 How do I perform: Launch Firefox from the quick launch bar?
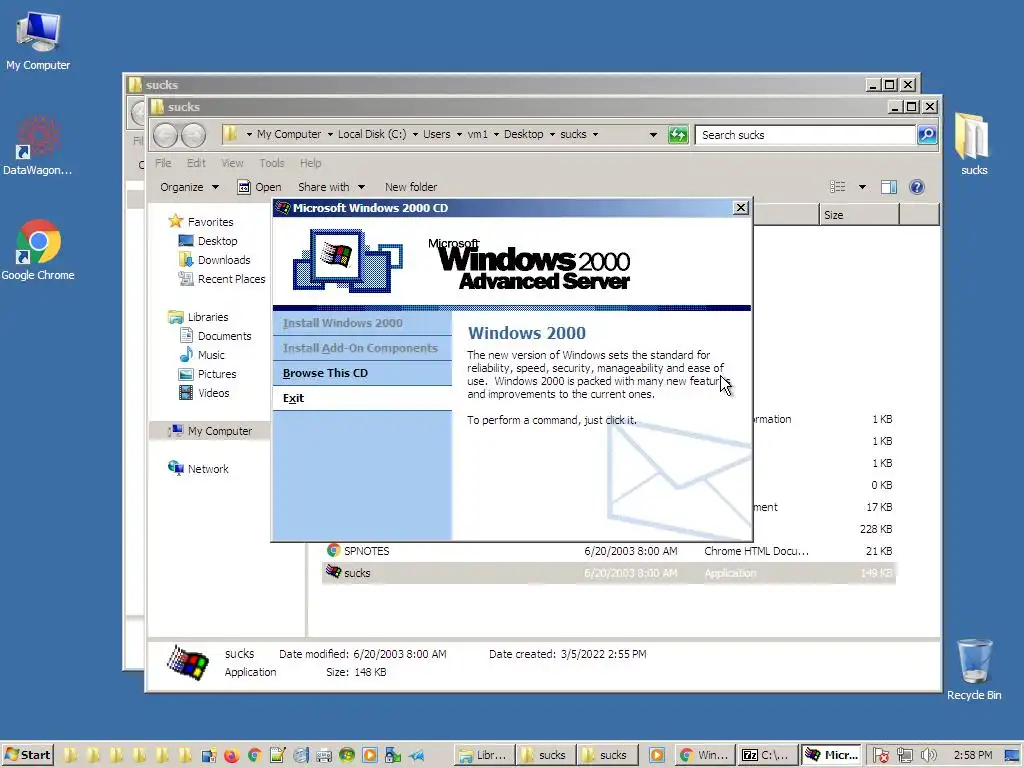tap(231, 756)
